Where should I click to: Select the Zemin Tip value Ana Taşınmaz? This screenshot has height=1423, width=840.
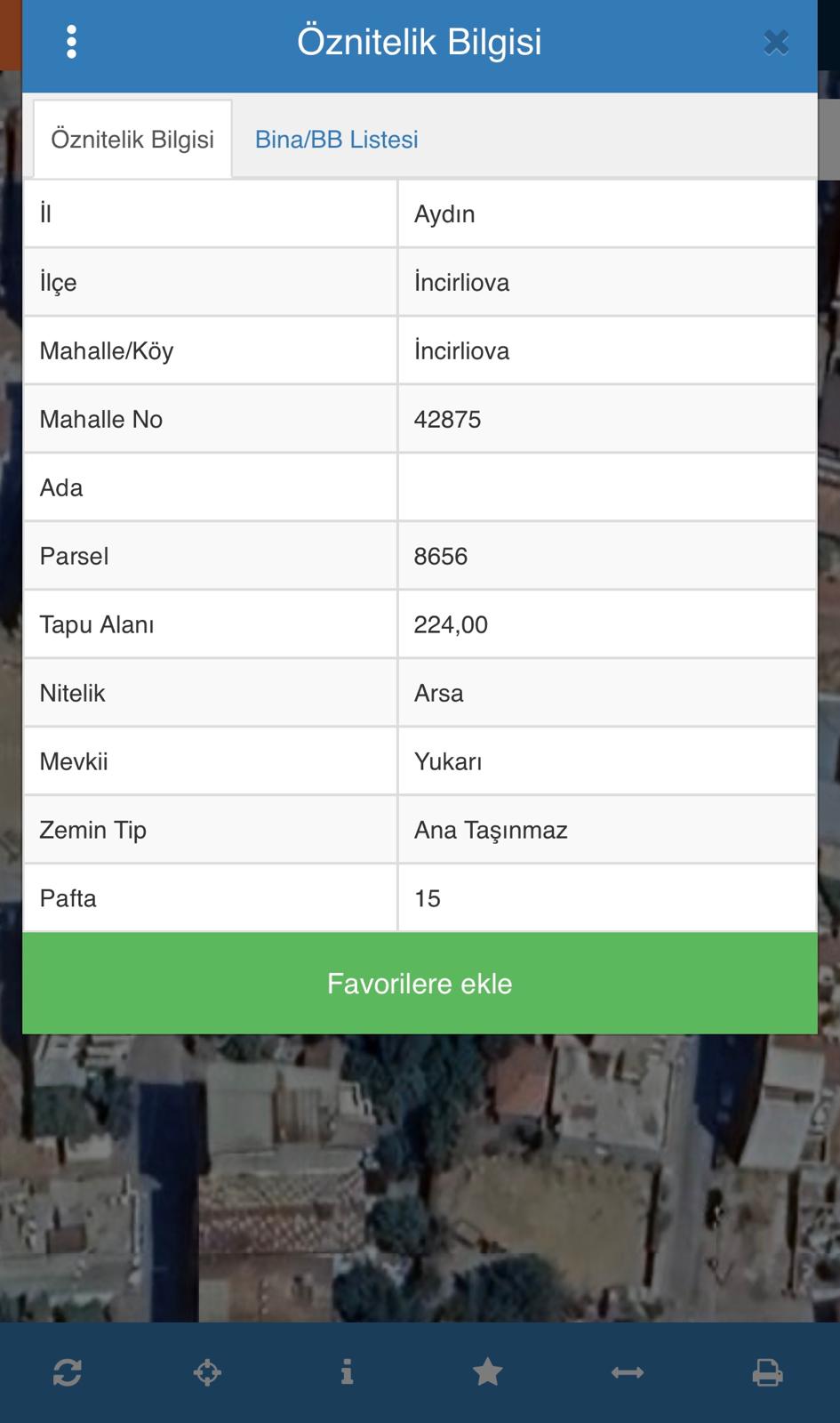(491, 831)
